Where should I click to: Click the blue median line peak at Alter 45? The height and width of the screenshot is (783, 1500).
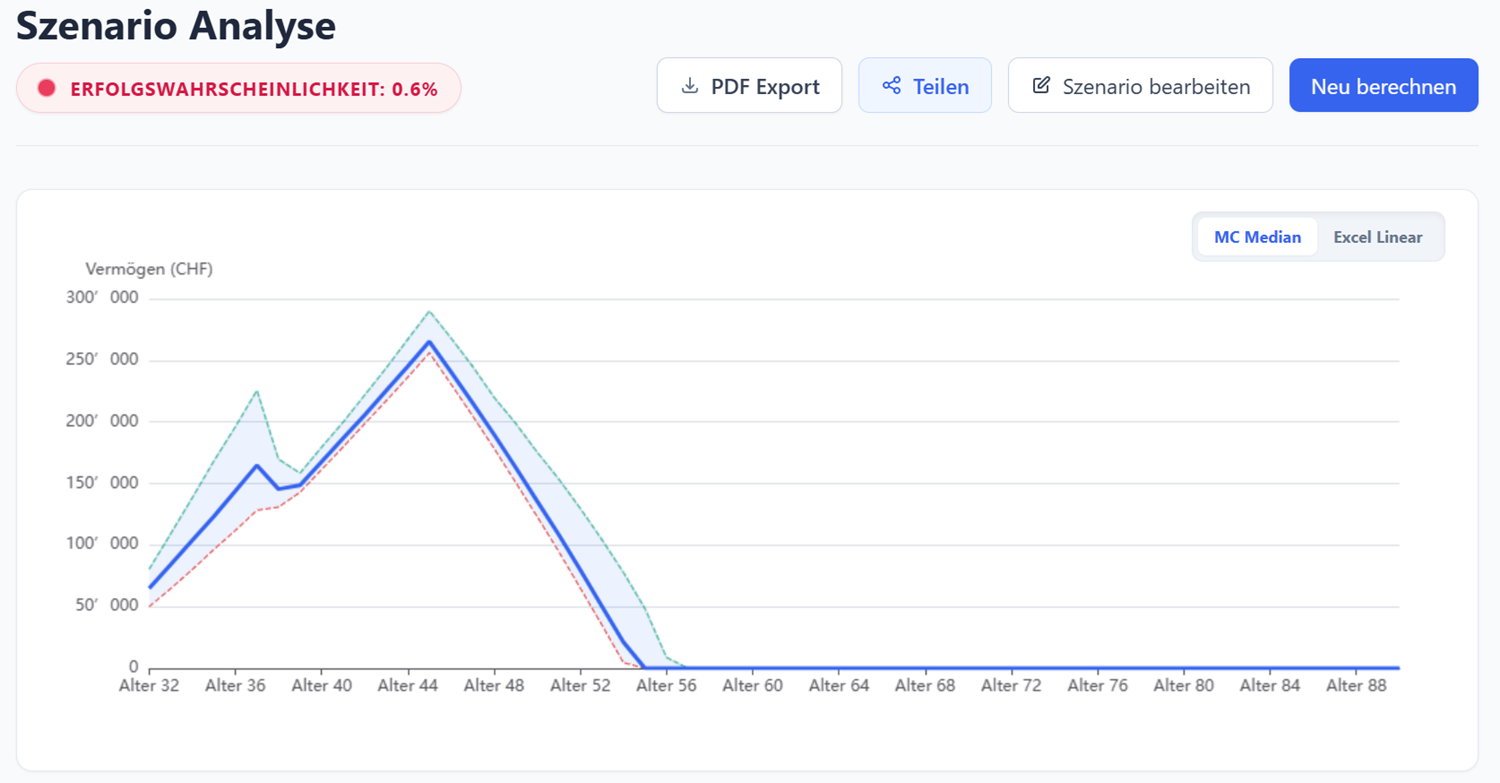(x=430, y=342)
